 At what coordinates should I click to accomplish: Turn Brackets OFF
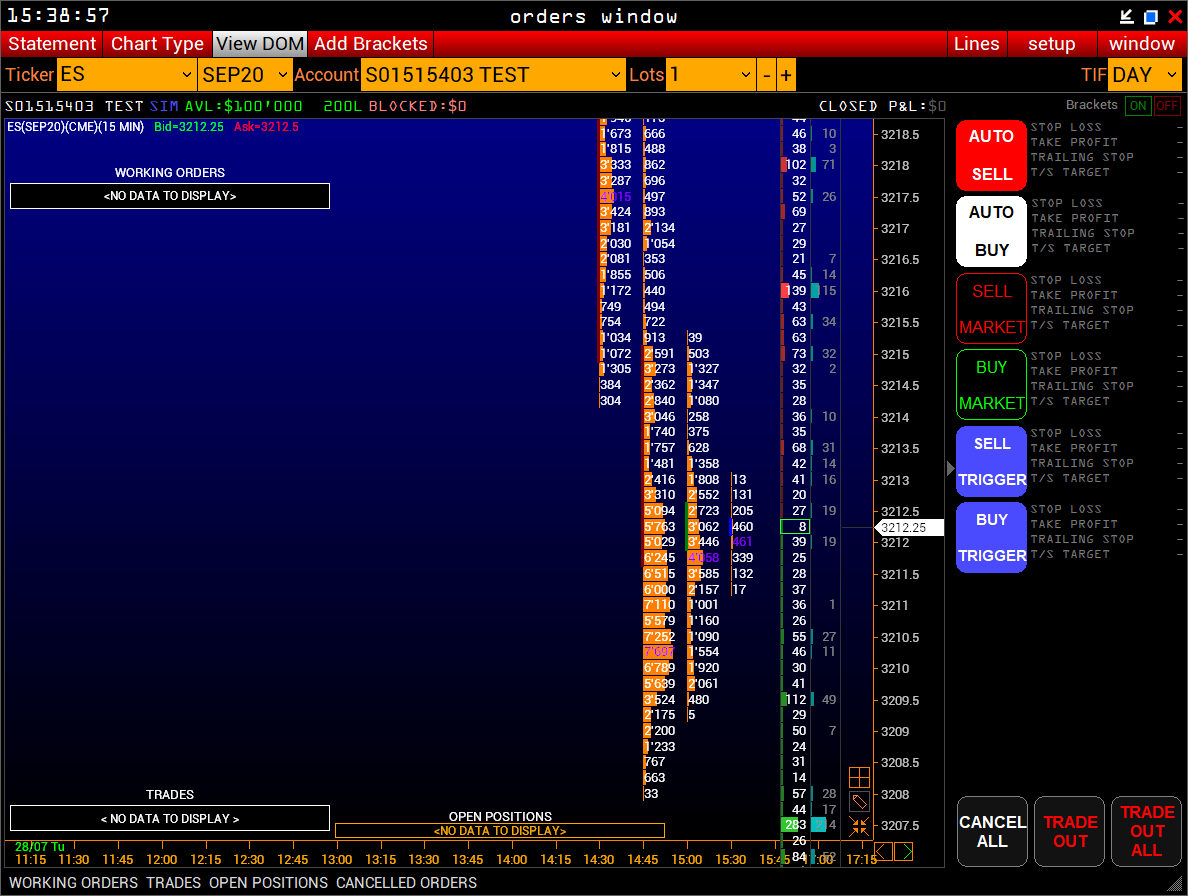tap(1167, 106)
